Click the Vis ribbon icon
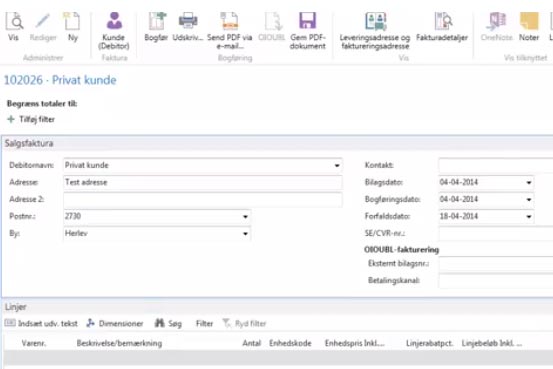553x369 pixels. point(14,21)
